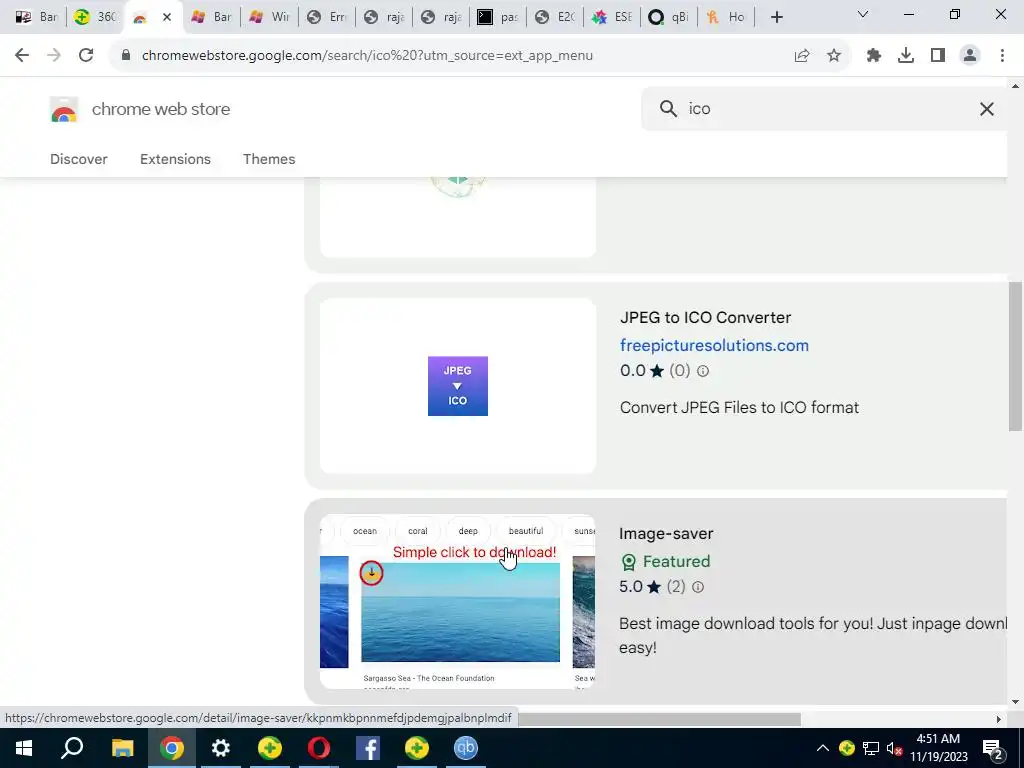Switch to the E2C tab
The height and width of the screenshot is (768, 1024).
pos(555,17)
